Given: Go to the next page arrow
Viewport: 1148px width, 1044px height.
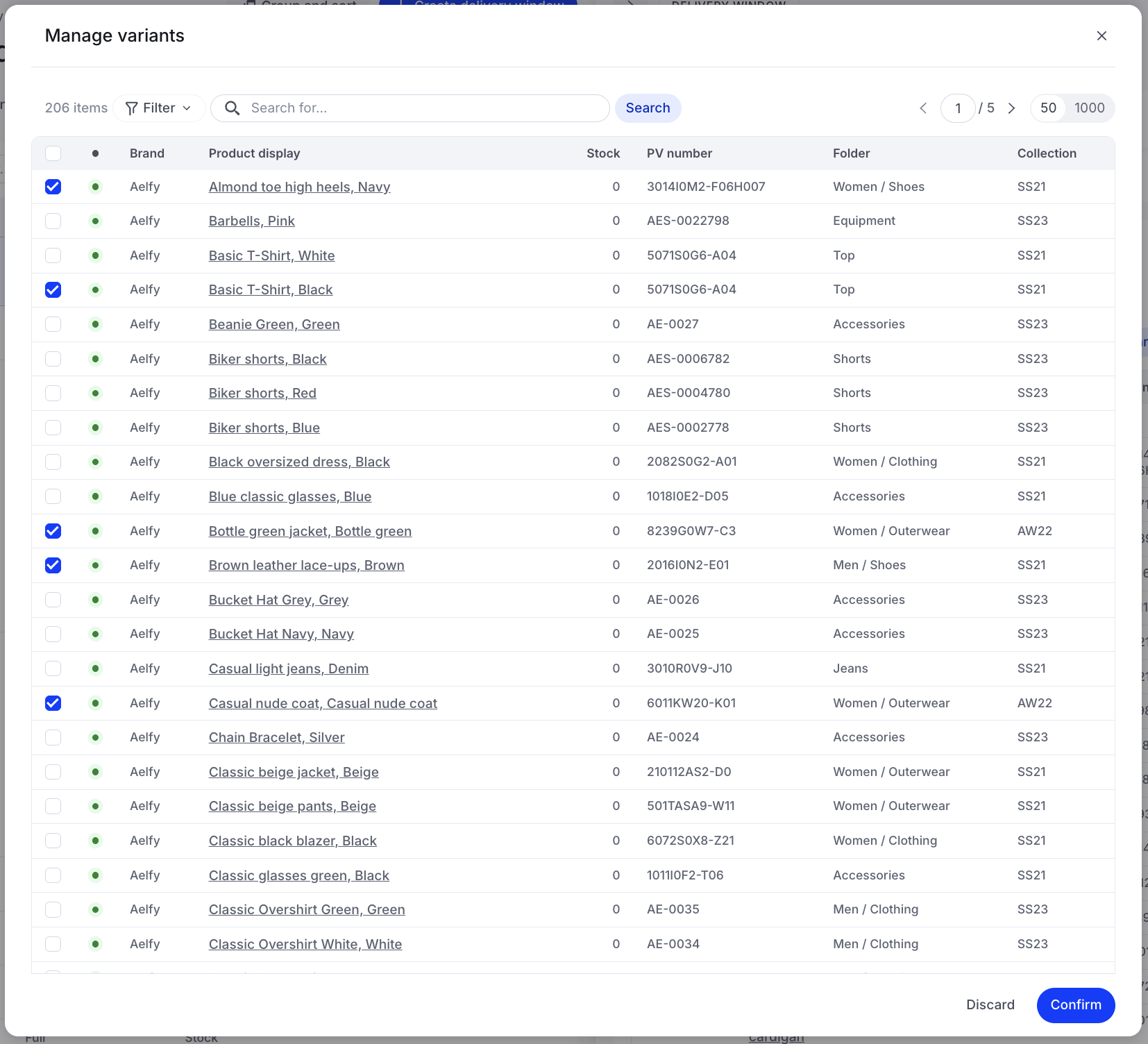Looking at the screenshot, I should [x=1011, y=108].
